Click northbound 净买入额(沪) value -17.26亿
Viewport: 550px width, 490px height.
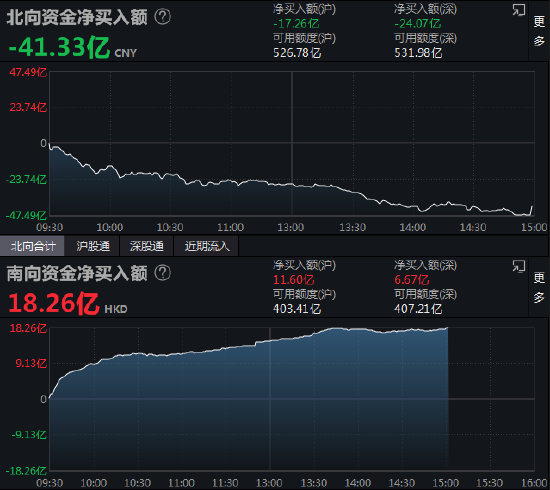296,24
